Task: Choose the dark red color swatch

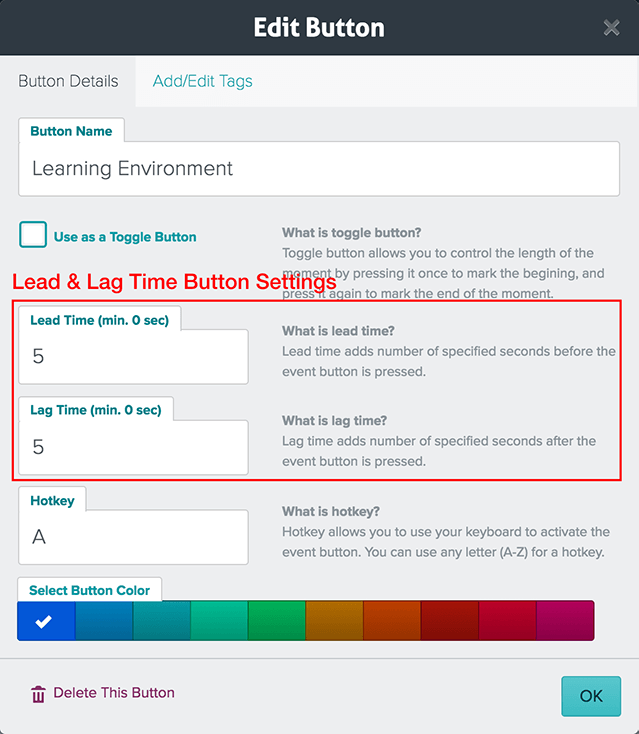Action: (x=449, y=621)
